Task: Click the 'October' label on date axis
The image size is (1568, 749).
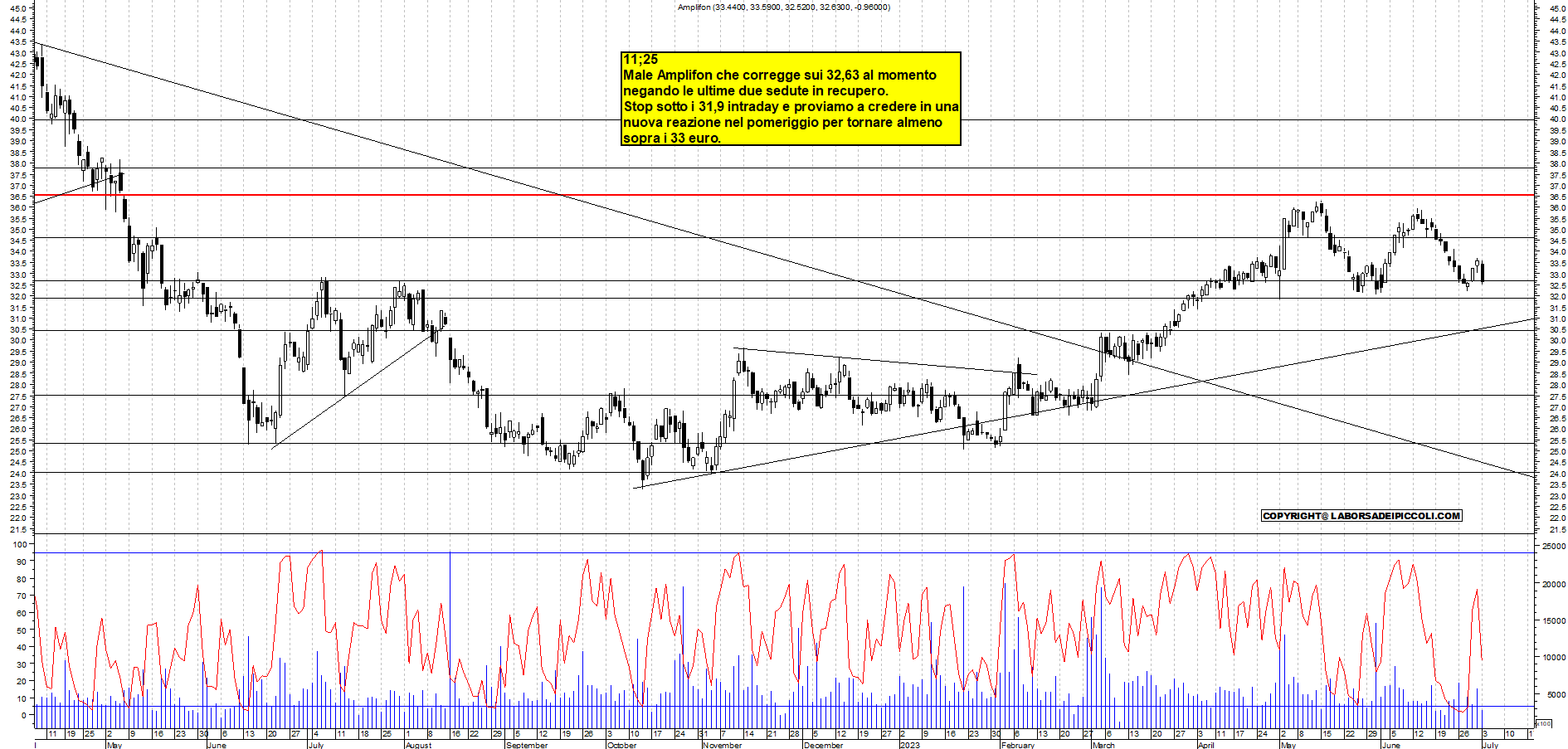Action: 622,745
